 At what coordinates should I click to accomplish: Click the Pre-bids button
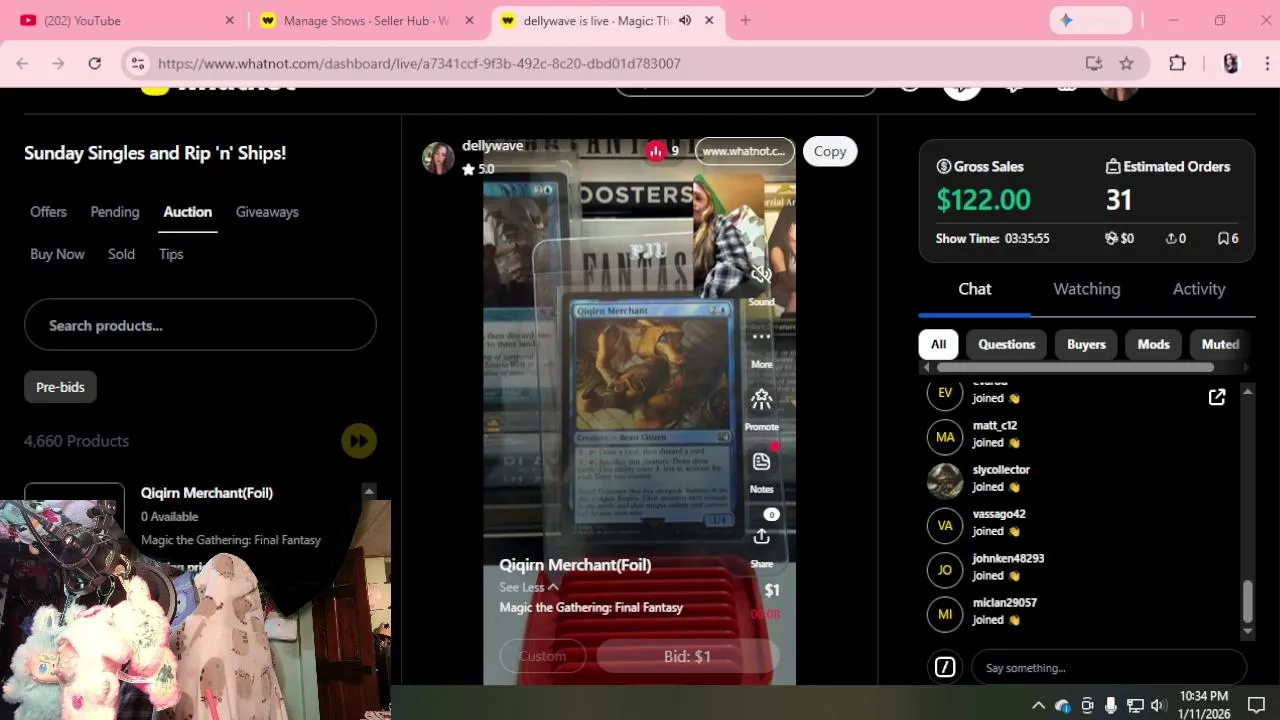[x=60, y=387]
